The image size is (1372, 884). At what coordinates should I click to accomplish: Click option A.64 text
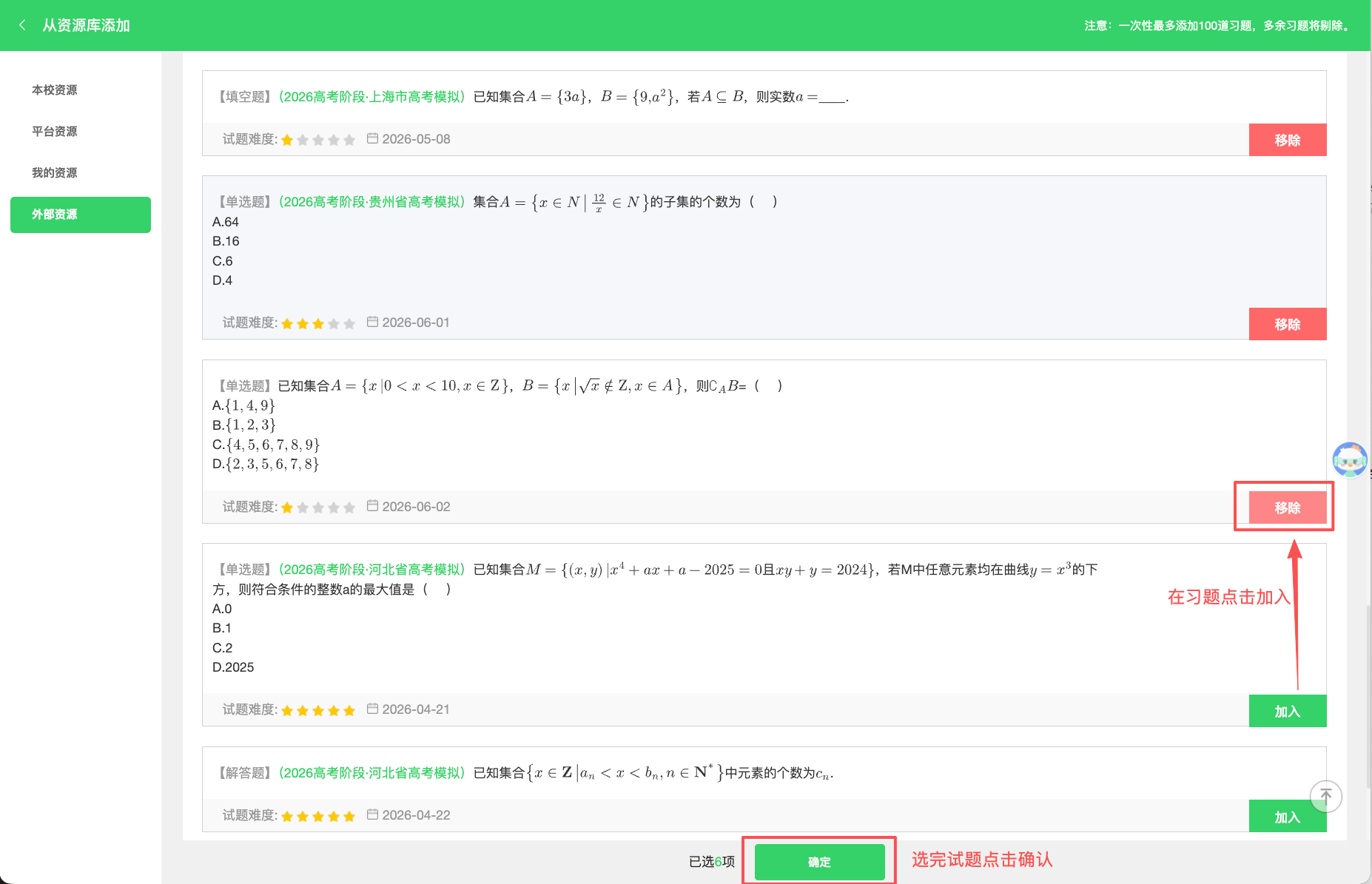pyautogui.click(x=226, y=222)
